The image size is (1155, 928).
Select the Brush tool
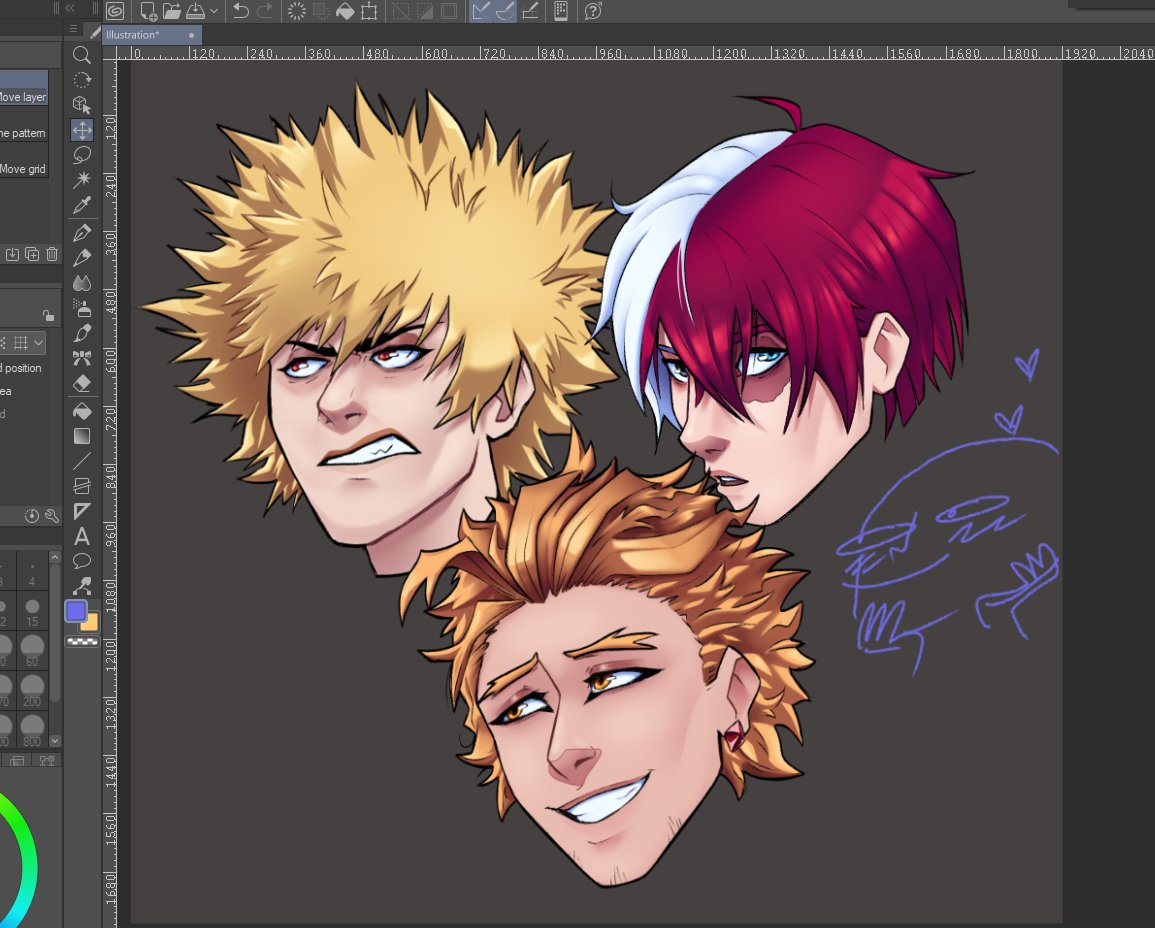pyautogui.click(x=82, y=282)
